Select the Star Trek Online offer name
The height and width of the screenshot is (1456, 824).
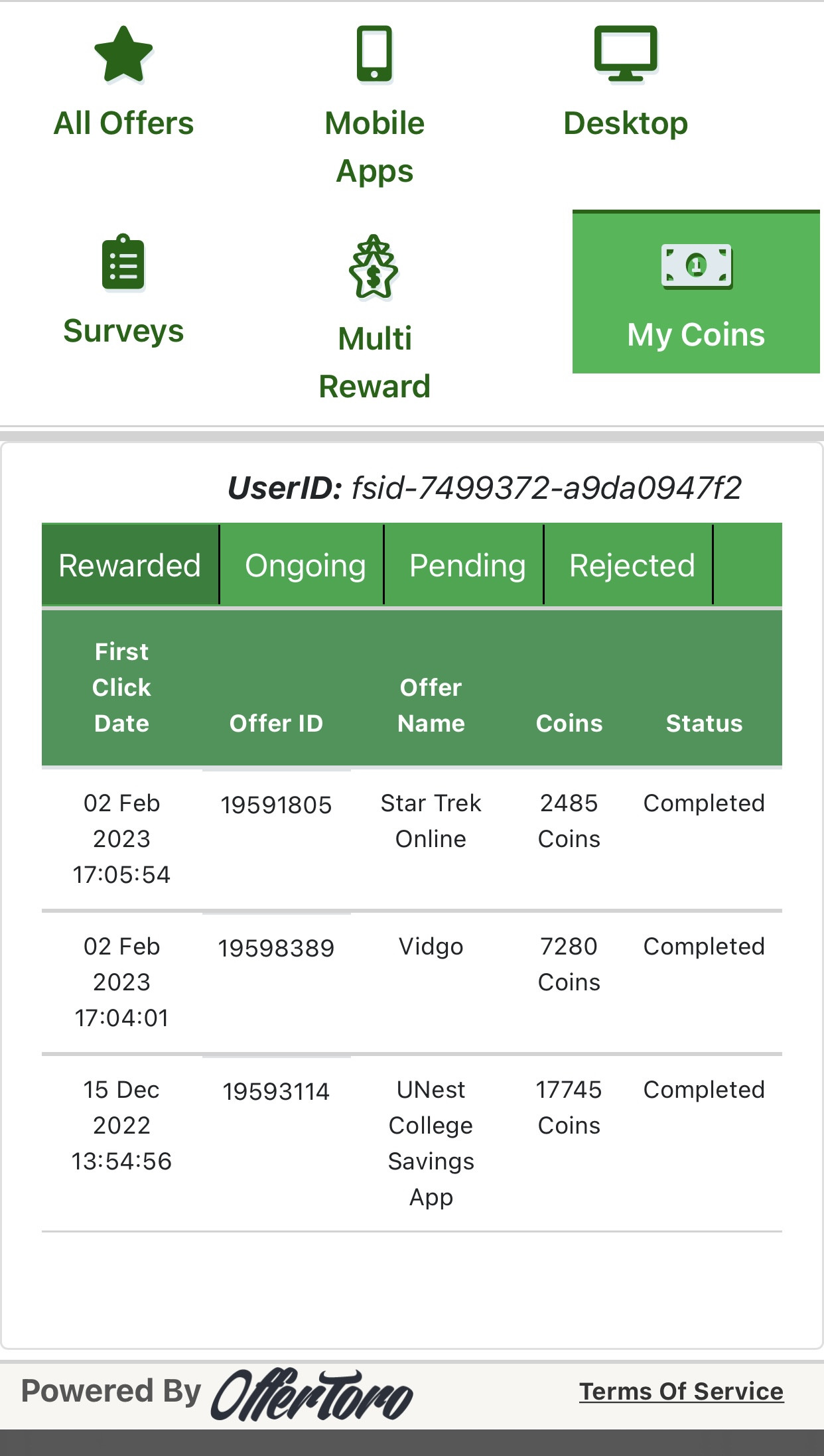click(431, 821)
